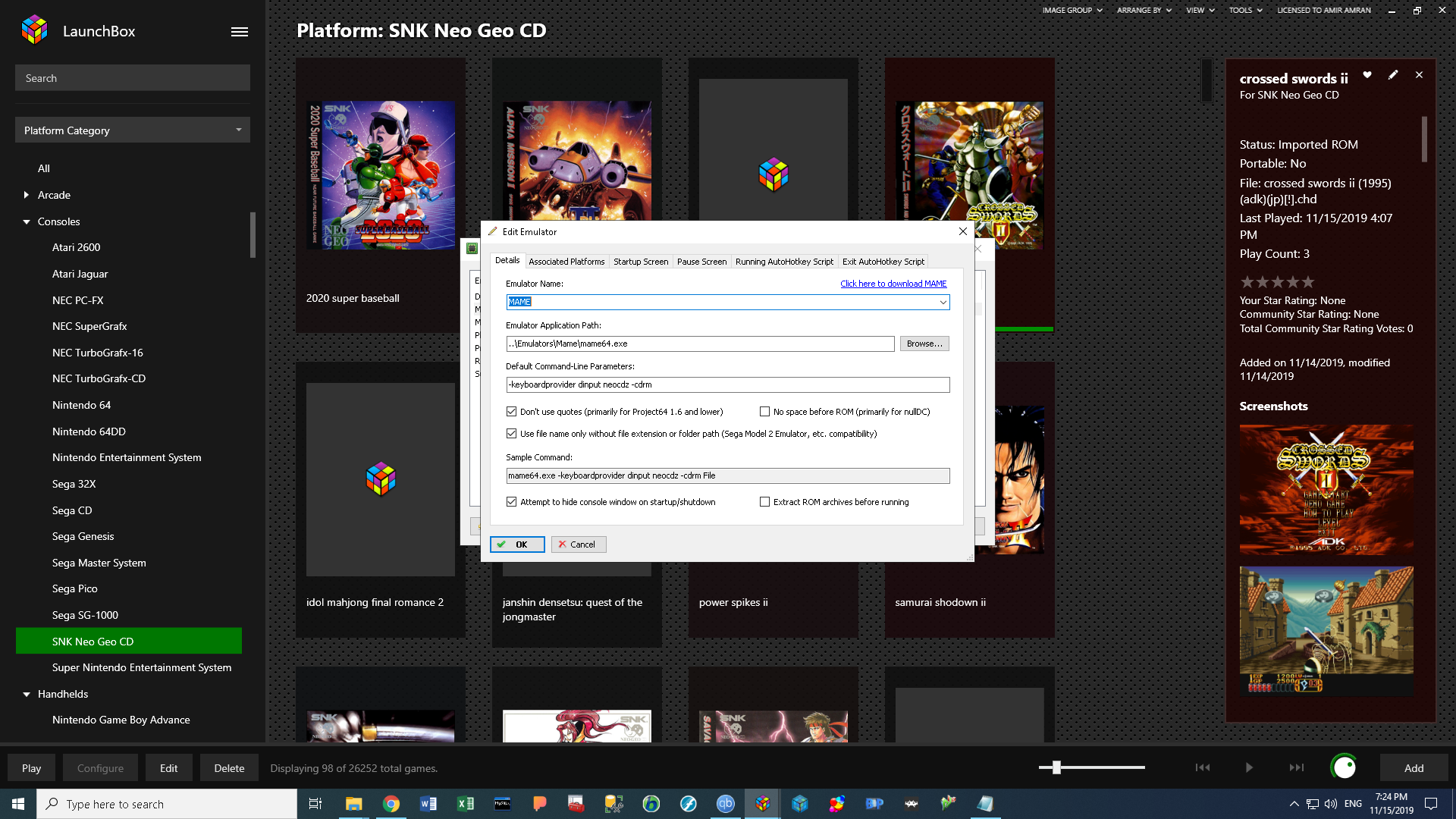This screenshot has width=1456, height=819.
Task: Click the LaunchBox icon on the taskbar
Action: (x=763, y=804)
